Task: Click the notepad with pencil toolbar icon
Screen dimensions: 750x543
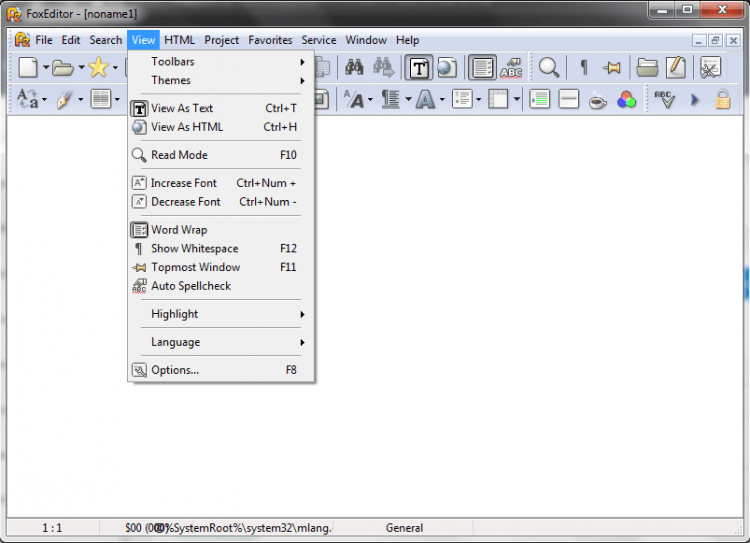Action: click(676, 67)
